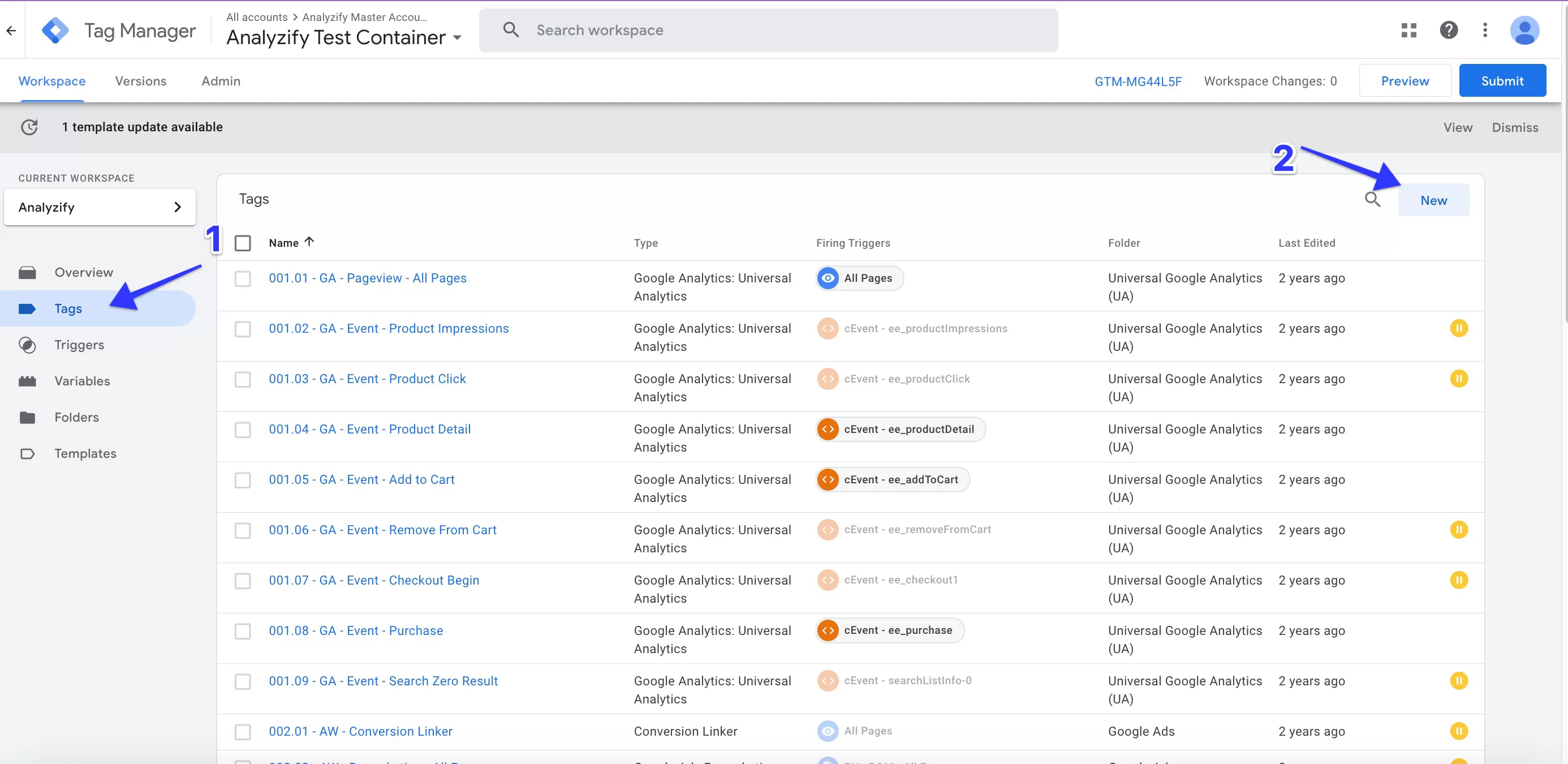Click the cEvent - ee_addToCart trigger chip
This screenshot has height=764, width=1568.
pos(893,480)
